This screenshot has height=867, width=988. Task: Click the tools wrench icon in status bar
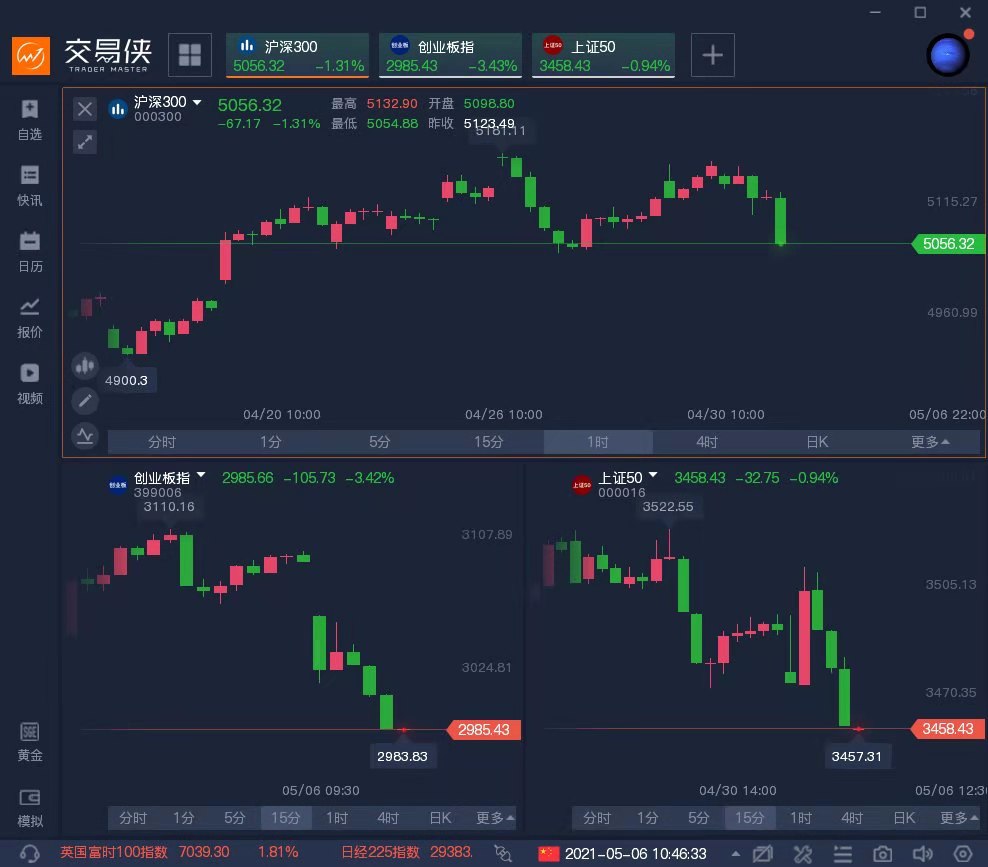tap(803, 854)
